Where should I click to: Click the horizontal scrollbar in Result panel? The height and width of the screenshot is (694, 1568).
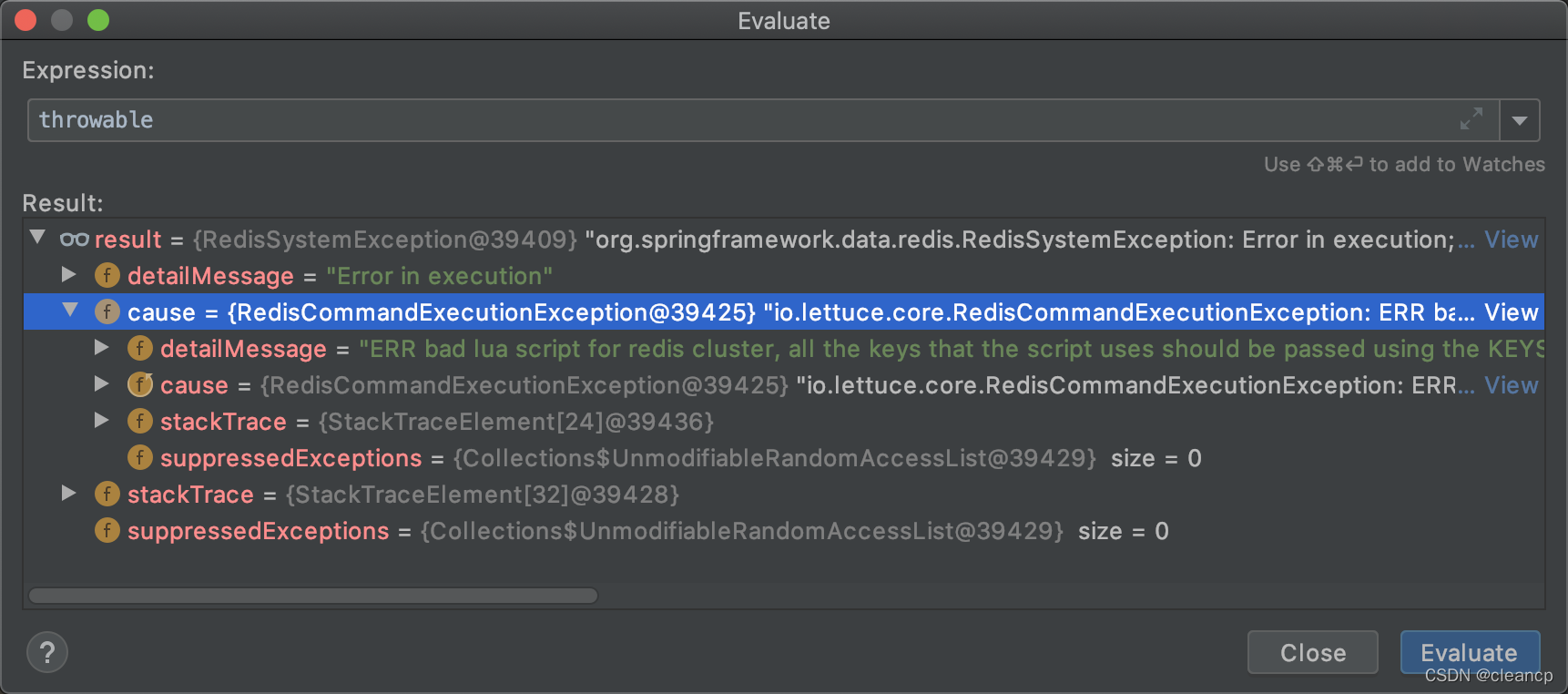313,596
